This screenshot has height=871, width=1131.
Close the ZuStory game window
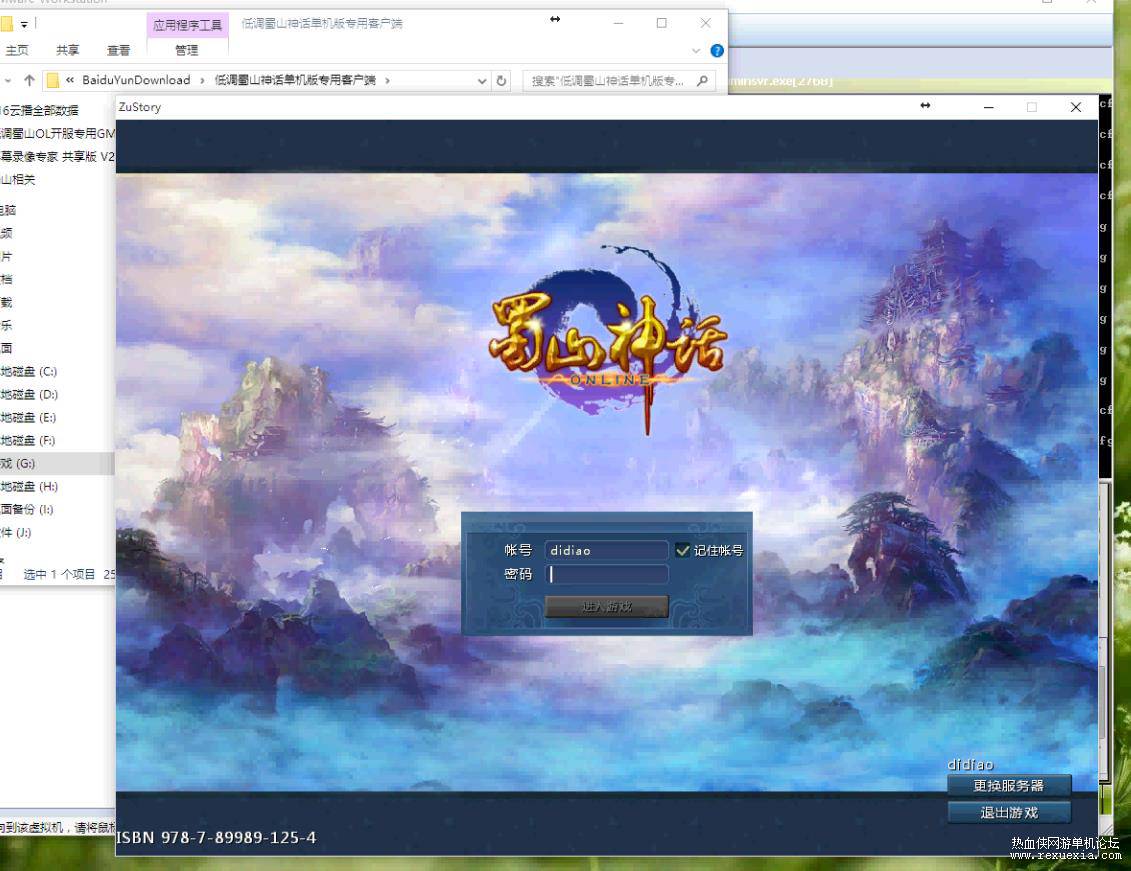1075,107
